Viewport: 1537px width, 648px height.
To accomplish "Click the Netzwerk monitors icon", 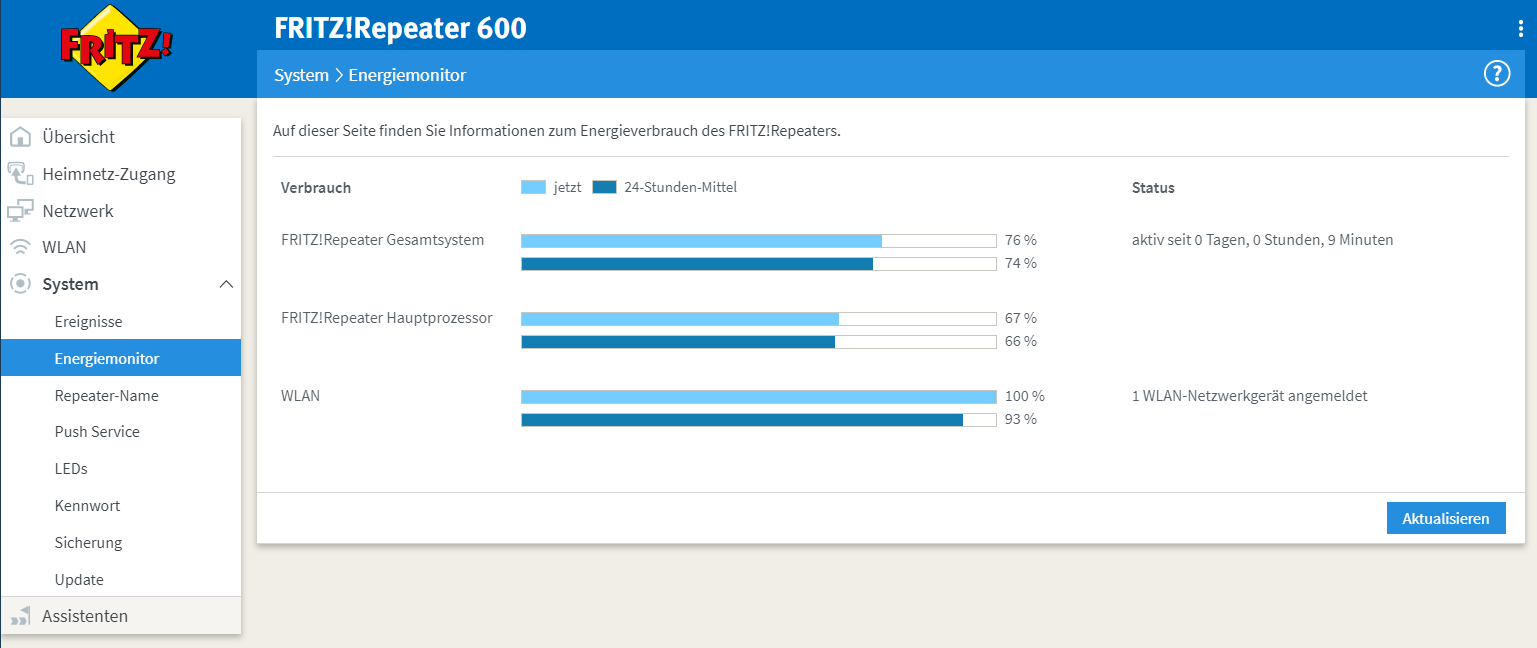I will click(20, 211).
